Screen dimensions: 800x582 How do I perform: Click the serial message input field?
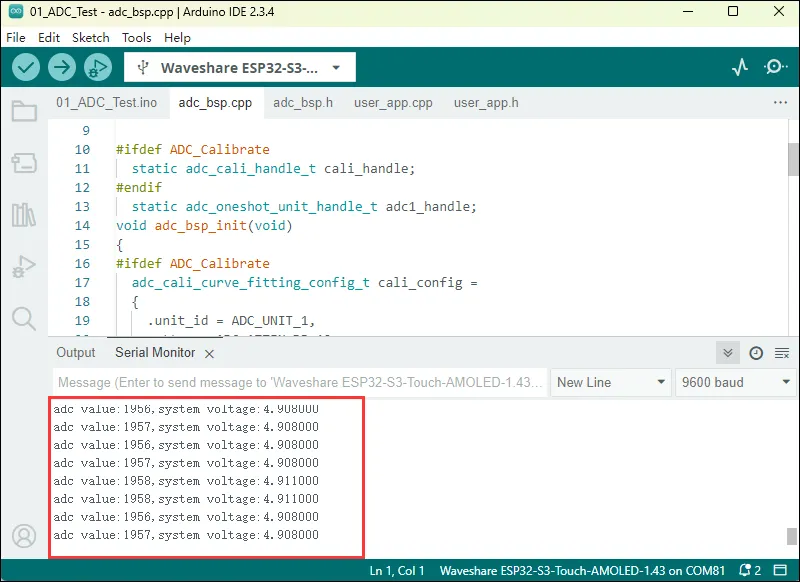point(300,382)
